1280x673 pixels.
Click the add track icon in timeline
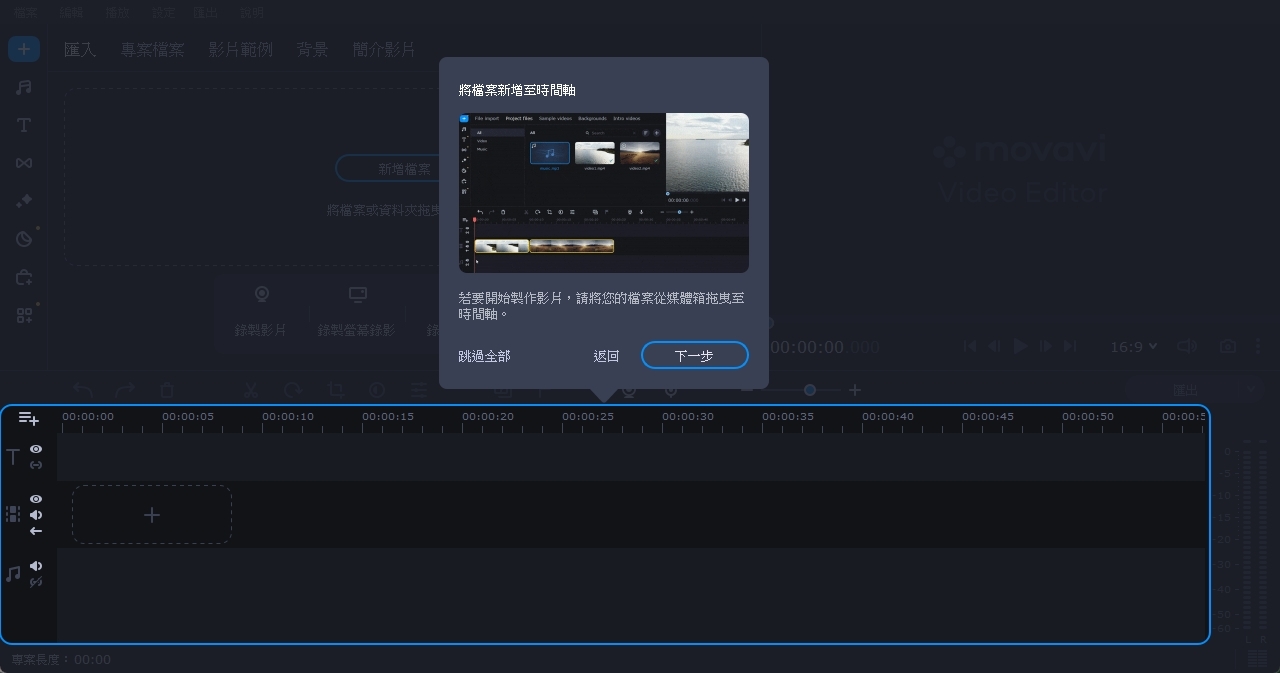(x=28, y=419)
